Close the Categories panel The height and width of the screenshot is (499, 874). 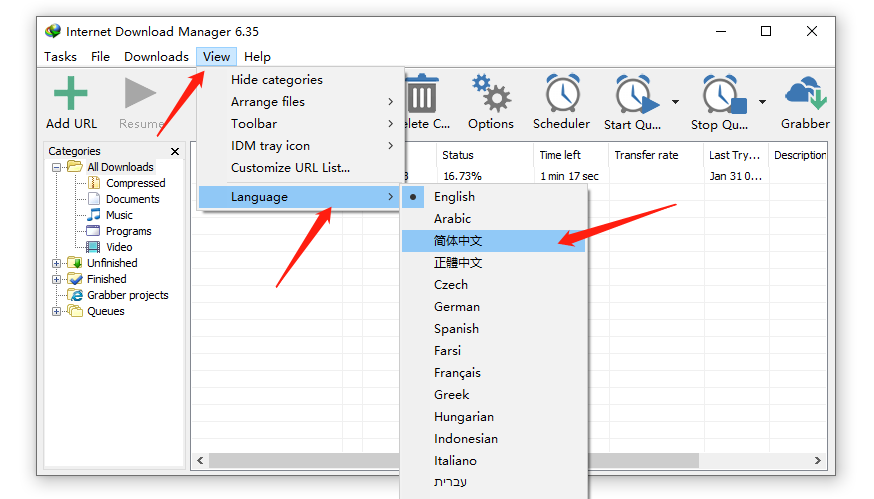[175, 151]
